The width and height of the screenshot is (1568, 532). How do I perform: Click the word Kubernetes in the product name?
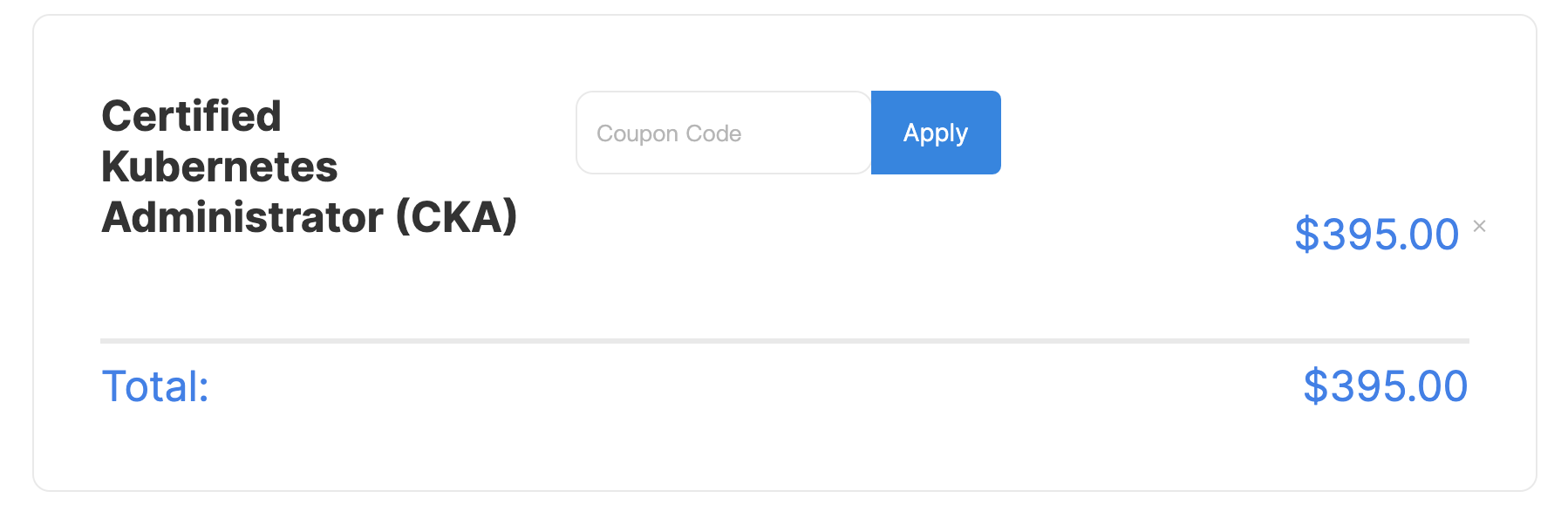tap(220, 167)
